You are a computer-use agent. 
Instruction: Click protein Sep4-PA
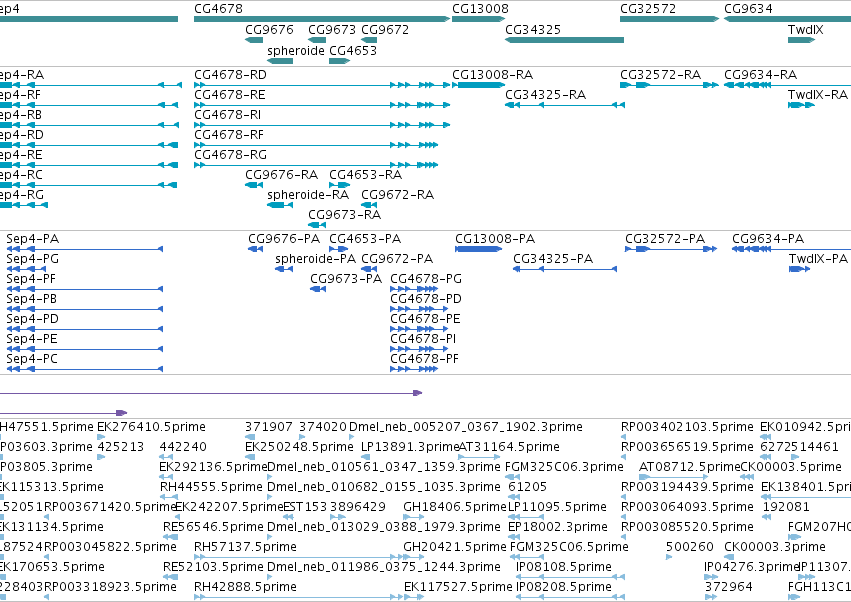tap(33, 239)
